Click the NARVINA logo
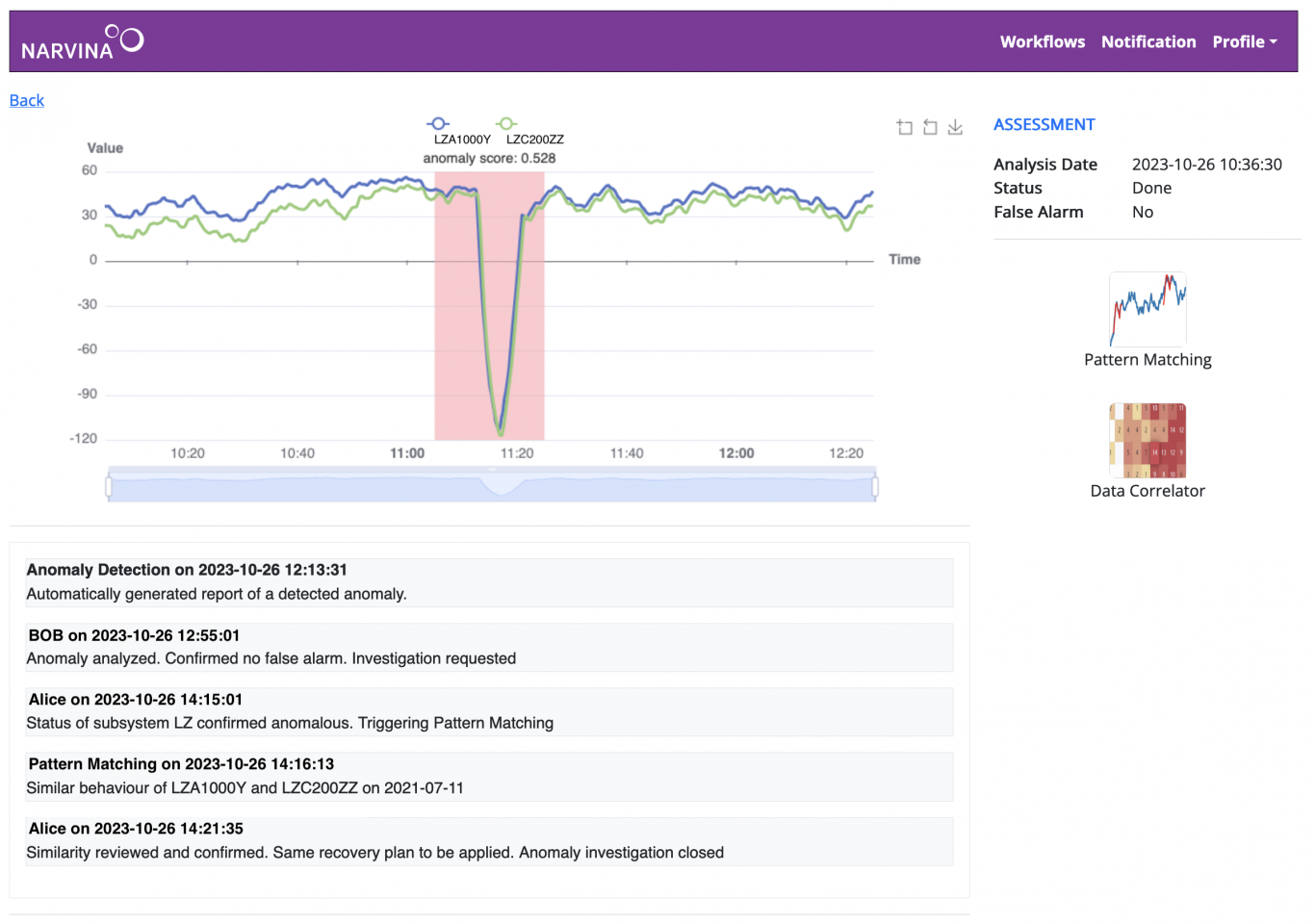 82,42
